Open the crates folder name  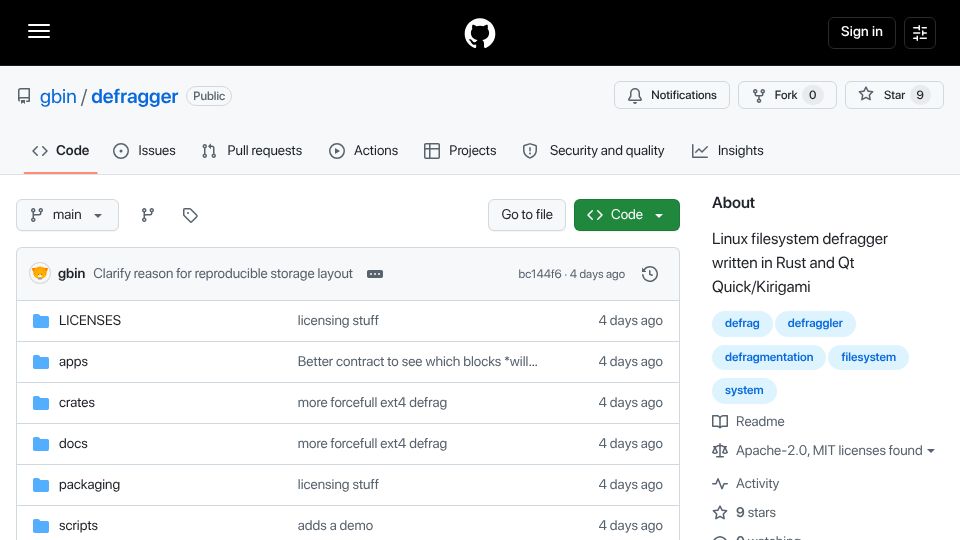tap(77, 403)
